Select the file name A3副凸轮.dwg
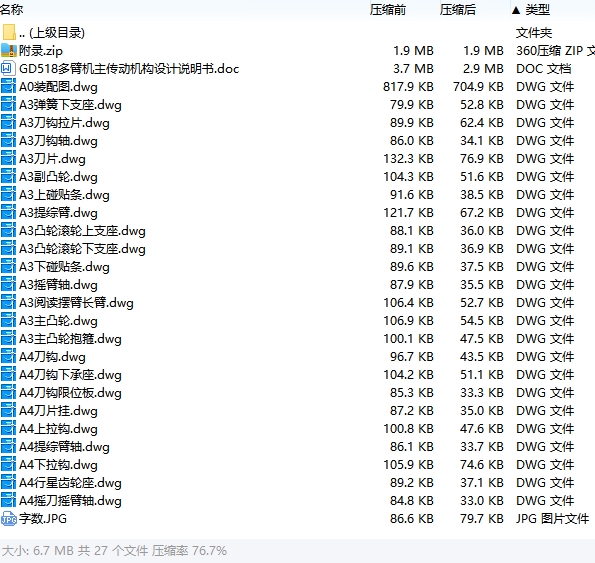Screen dimensions: 595x563 pyautogui.click(x=58, y=177)
